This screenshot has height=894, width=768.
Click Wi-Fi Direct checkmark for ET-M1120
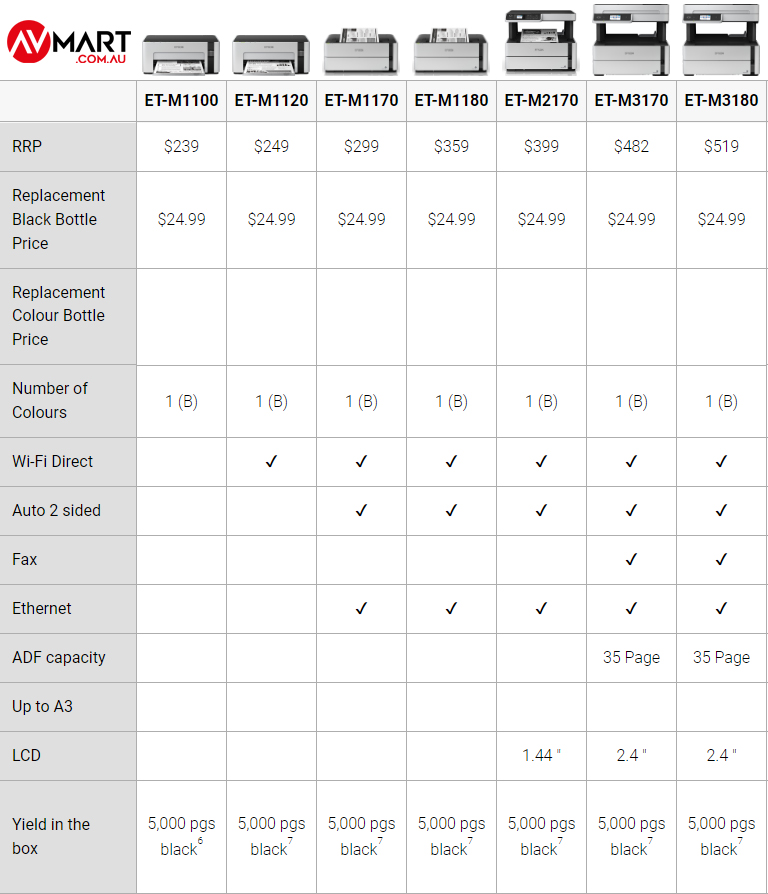point(271,461)
